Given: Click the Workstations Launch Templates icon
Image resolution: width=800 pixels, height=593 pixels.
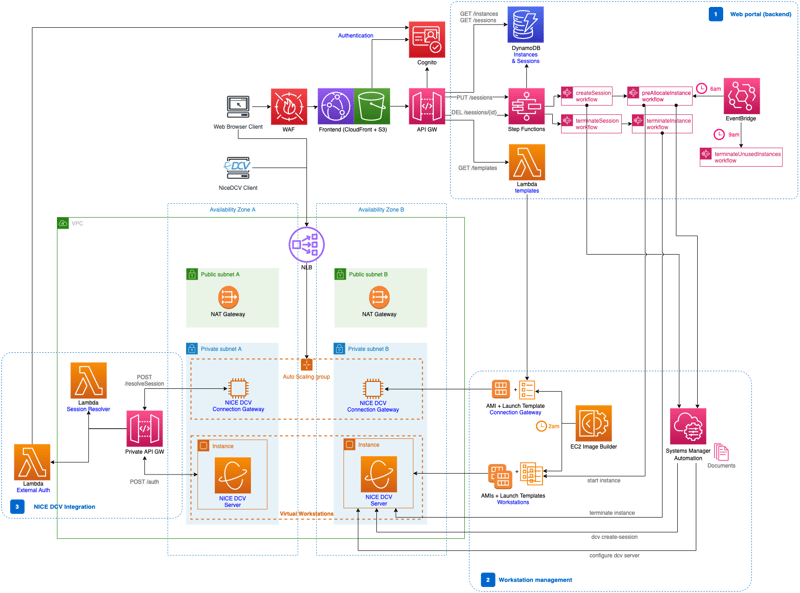Looking at the screenshot, I should click(x=532, y=474).
